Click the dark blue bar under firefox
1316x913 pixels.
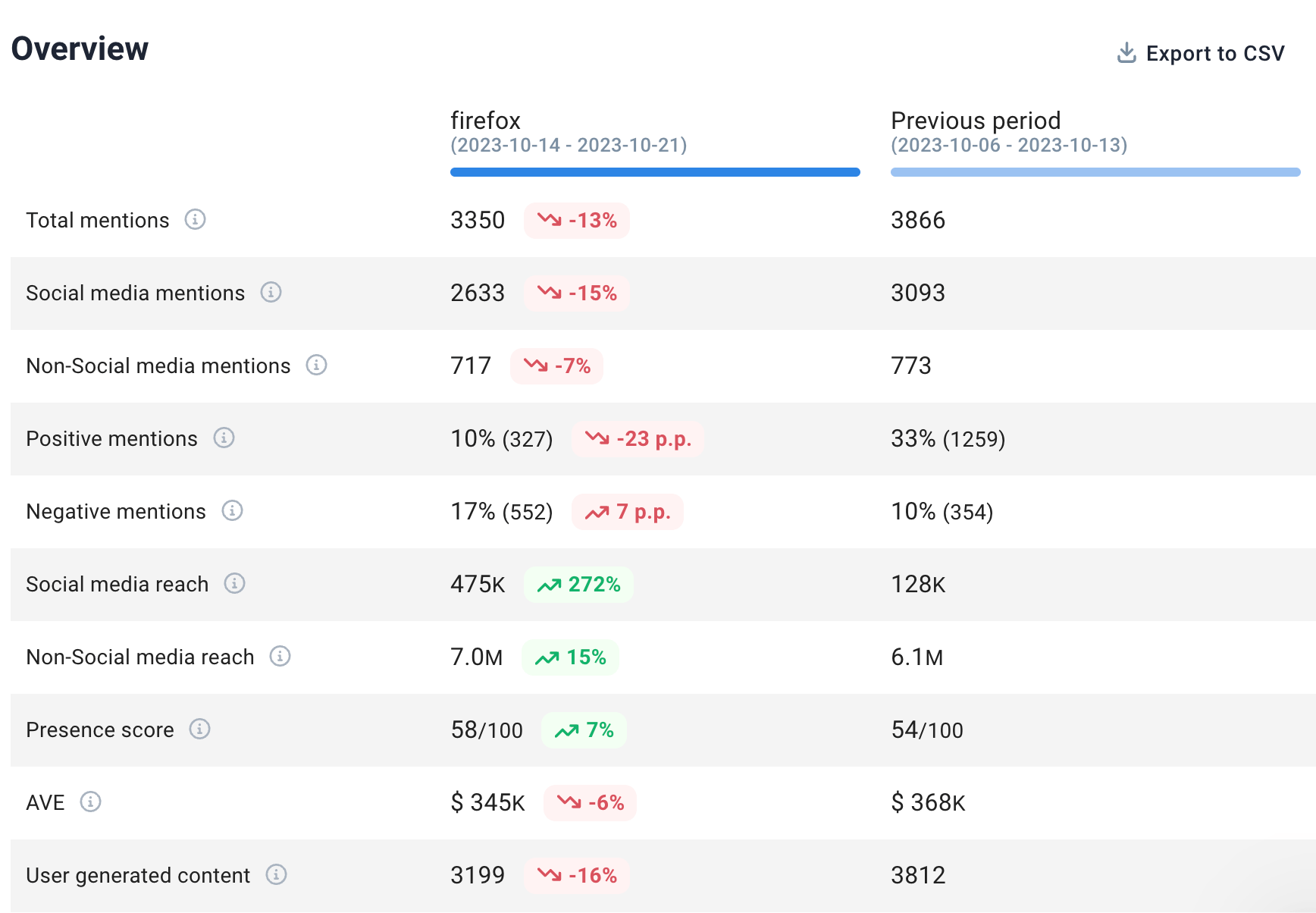pyautogui.click(x=655, y=172)
